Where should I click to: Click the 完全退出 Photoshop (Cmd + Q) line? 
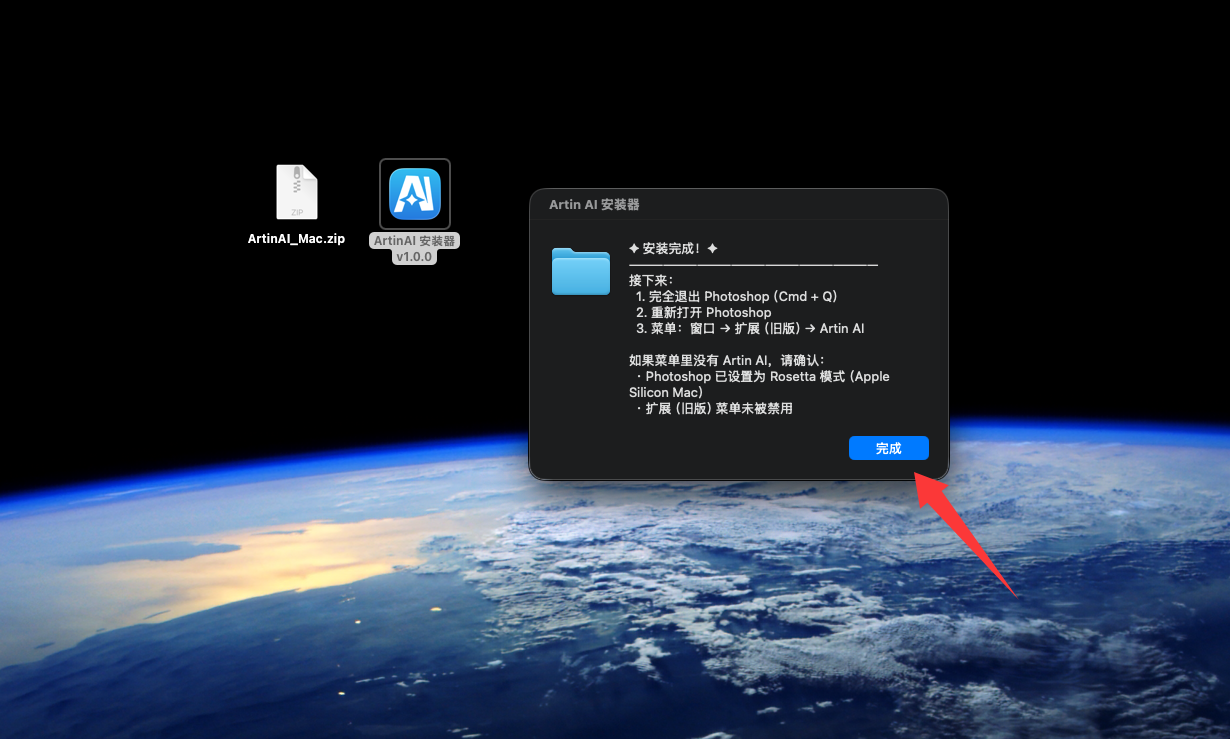736,296
